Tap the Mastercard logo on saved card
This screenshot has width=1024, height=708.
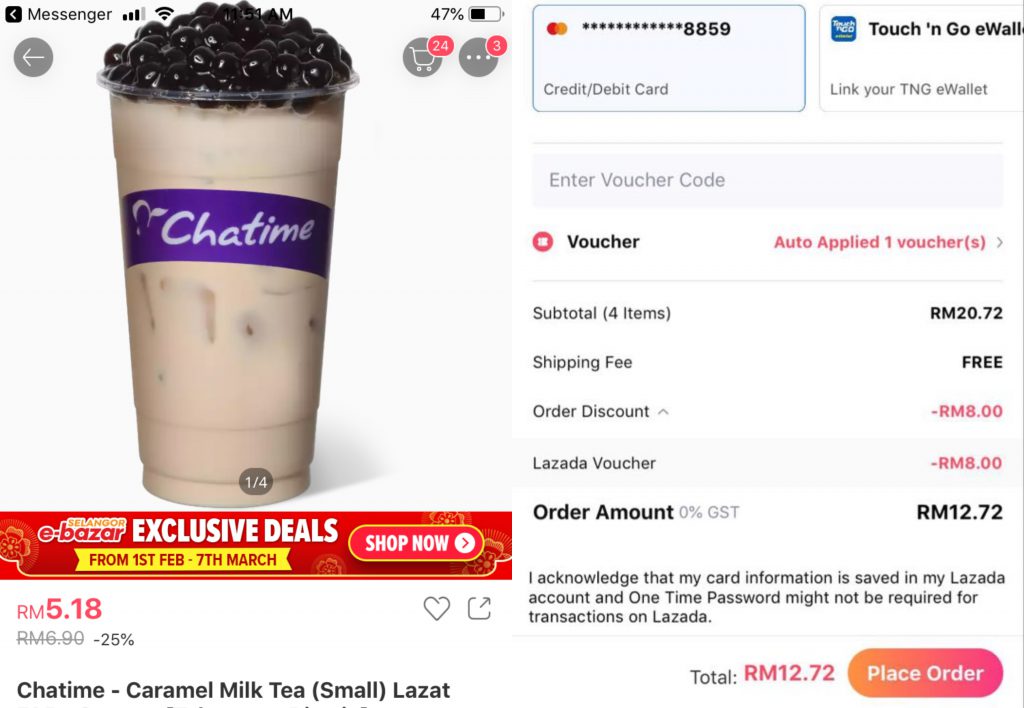557,29
